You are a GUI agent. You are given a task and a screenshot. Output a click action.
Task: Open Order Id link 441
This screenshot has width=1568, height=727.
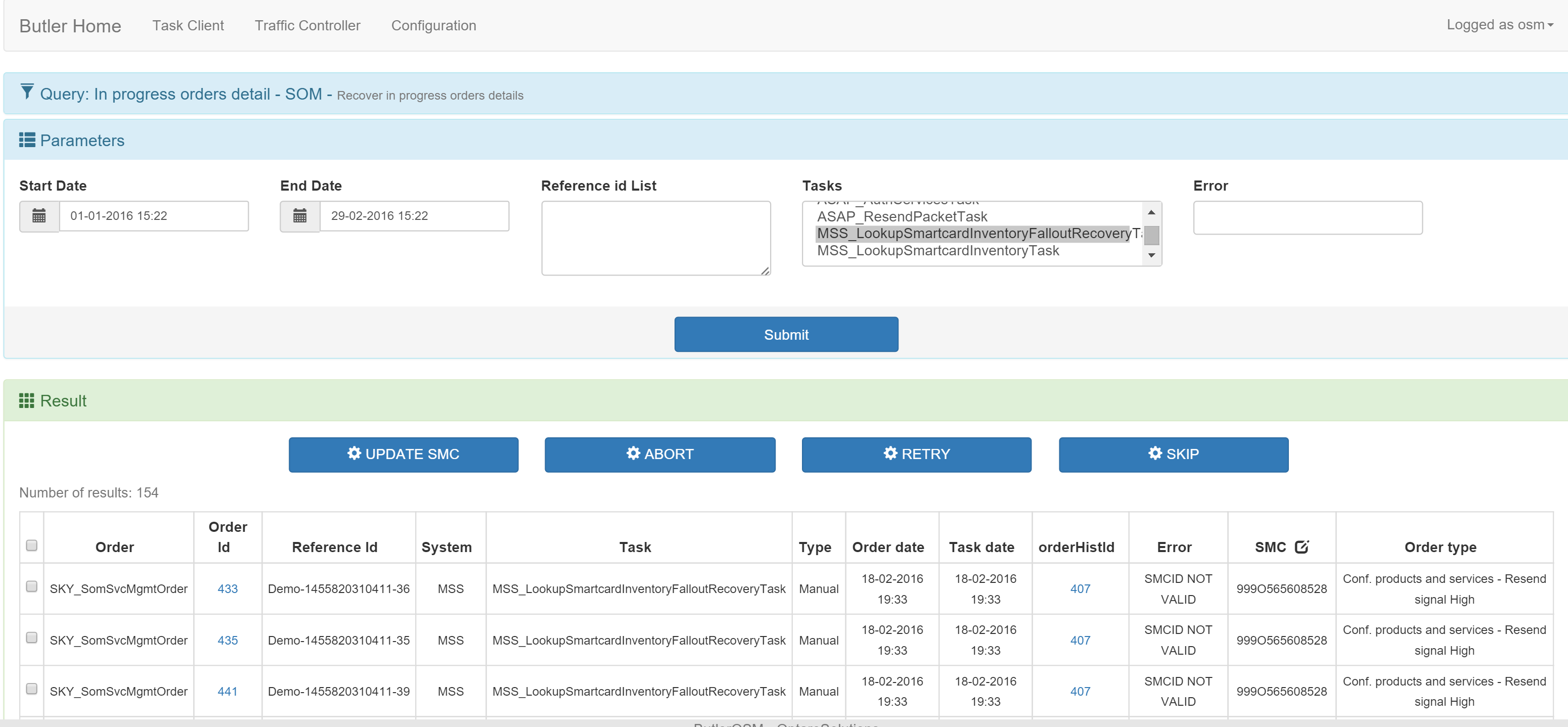(228, 691)
